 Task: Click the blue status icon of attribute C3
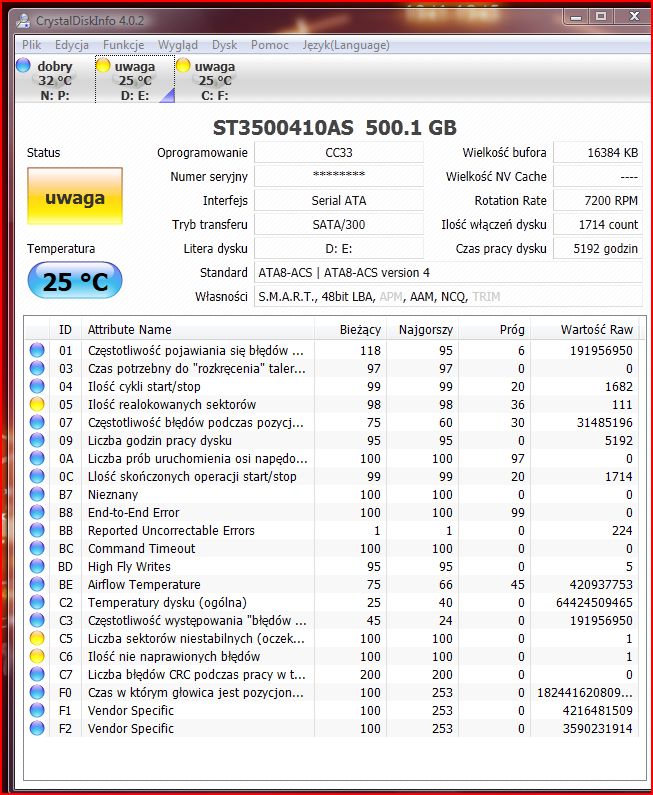pos(37,621)
